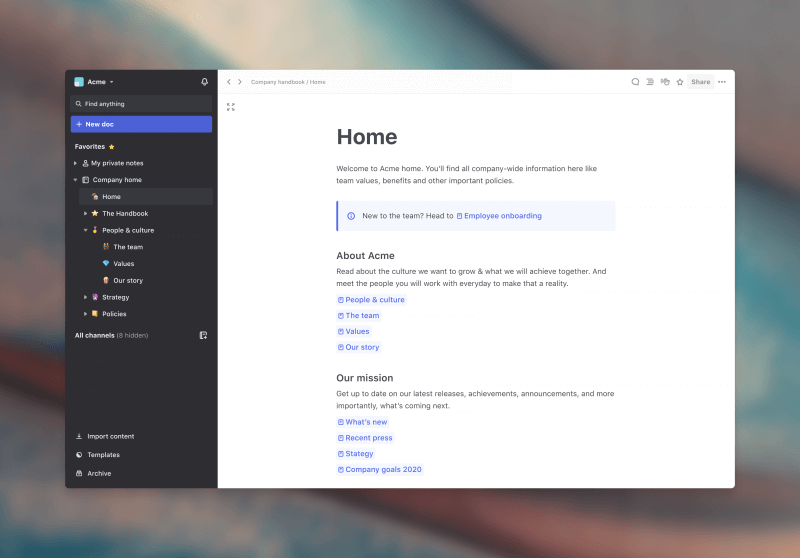Image resolution: width=800 pixels, height=558 pixels.
Task: Show the document outline icon
Action: point(650,82)
